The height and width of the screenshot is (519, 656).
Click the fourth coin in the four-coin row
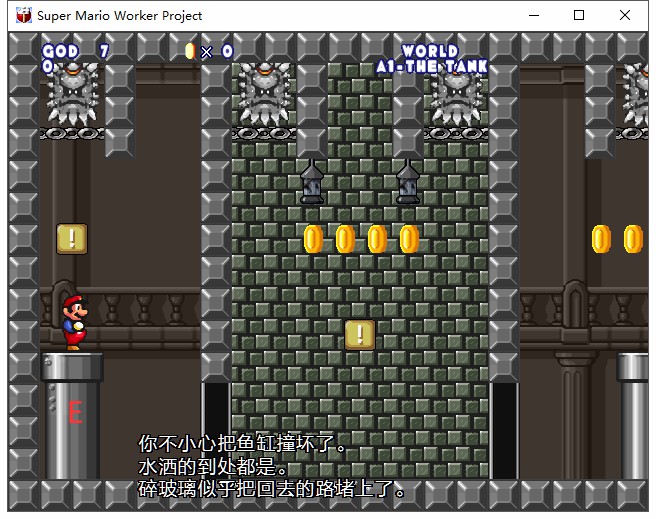409,239
